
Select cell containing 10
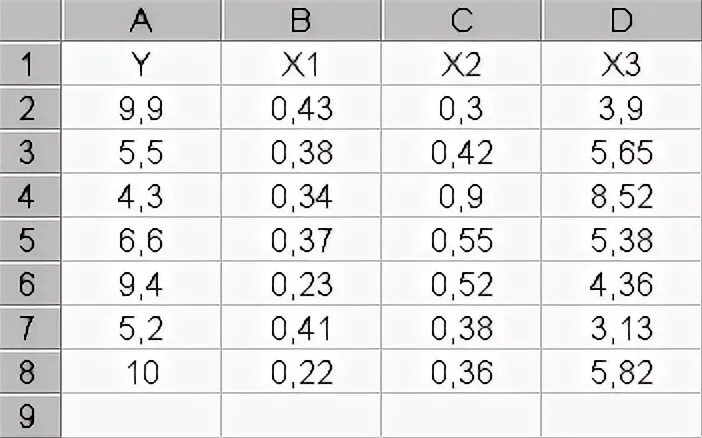pyautogui.click(x=141, y=372)
